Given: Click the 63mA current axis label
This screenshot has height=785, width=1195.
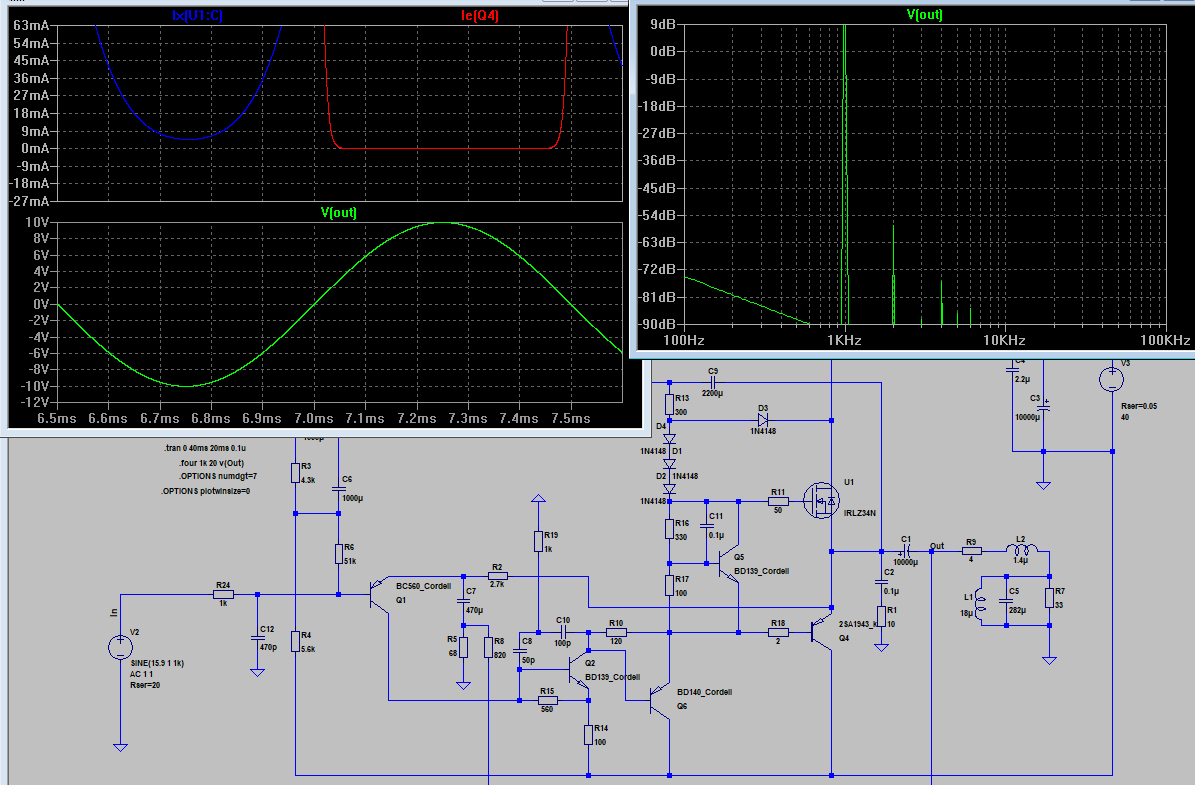Looking at the screenshot, I should (31, 26).
